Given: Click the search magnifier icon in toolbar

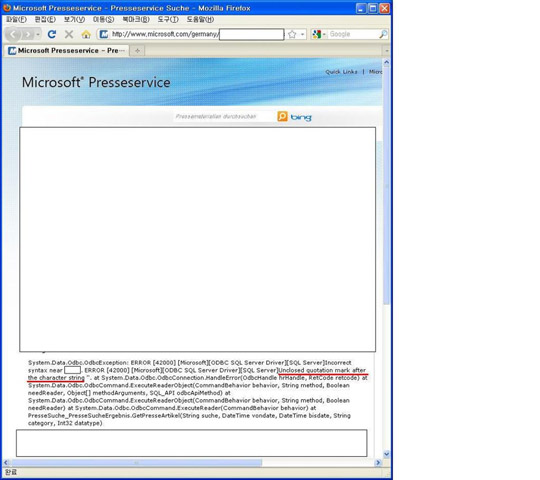Looking at the screenshot, I should 383,34.
